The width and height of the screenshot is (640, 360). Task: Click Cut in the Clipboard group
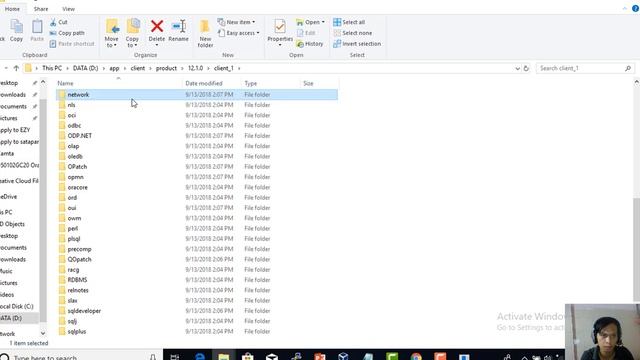pyautogui.click(x=59, y=22)
